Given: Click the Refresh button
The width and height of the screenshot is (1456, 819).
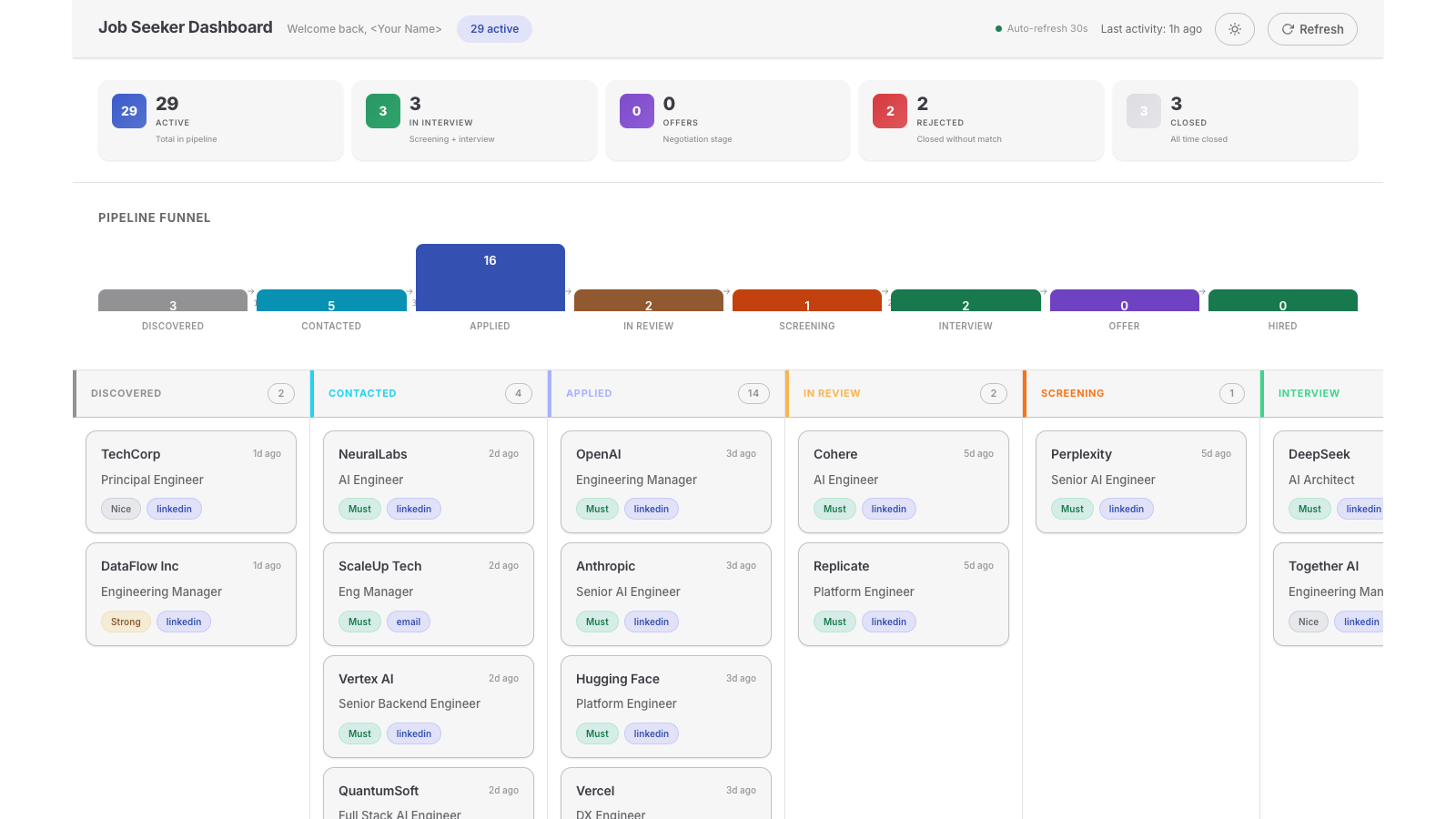Looking at the screenshot, I should (1312, 29).
